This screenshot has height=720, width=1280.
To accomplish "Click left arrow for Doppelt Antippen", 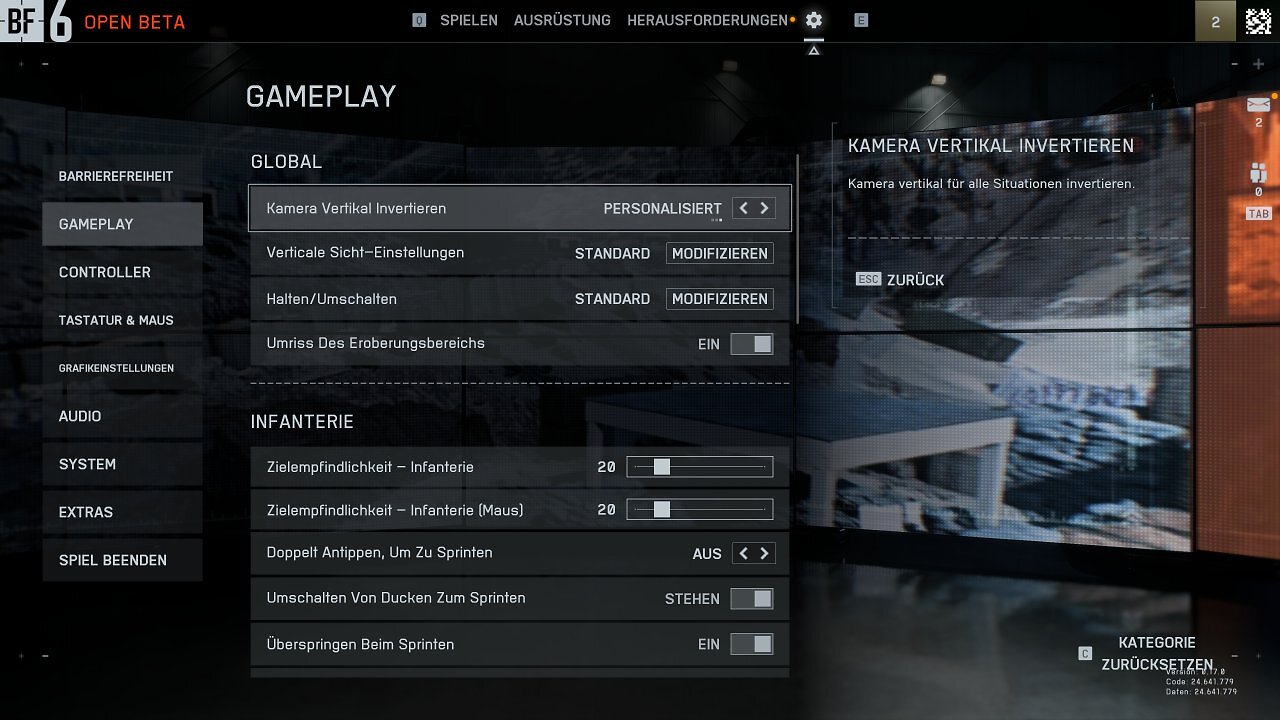I will tap(743, 553).
